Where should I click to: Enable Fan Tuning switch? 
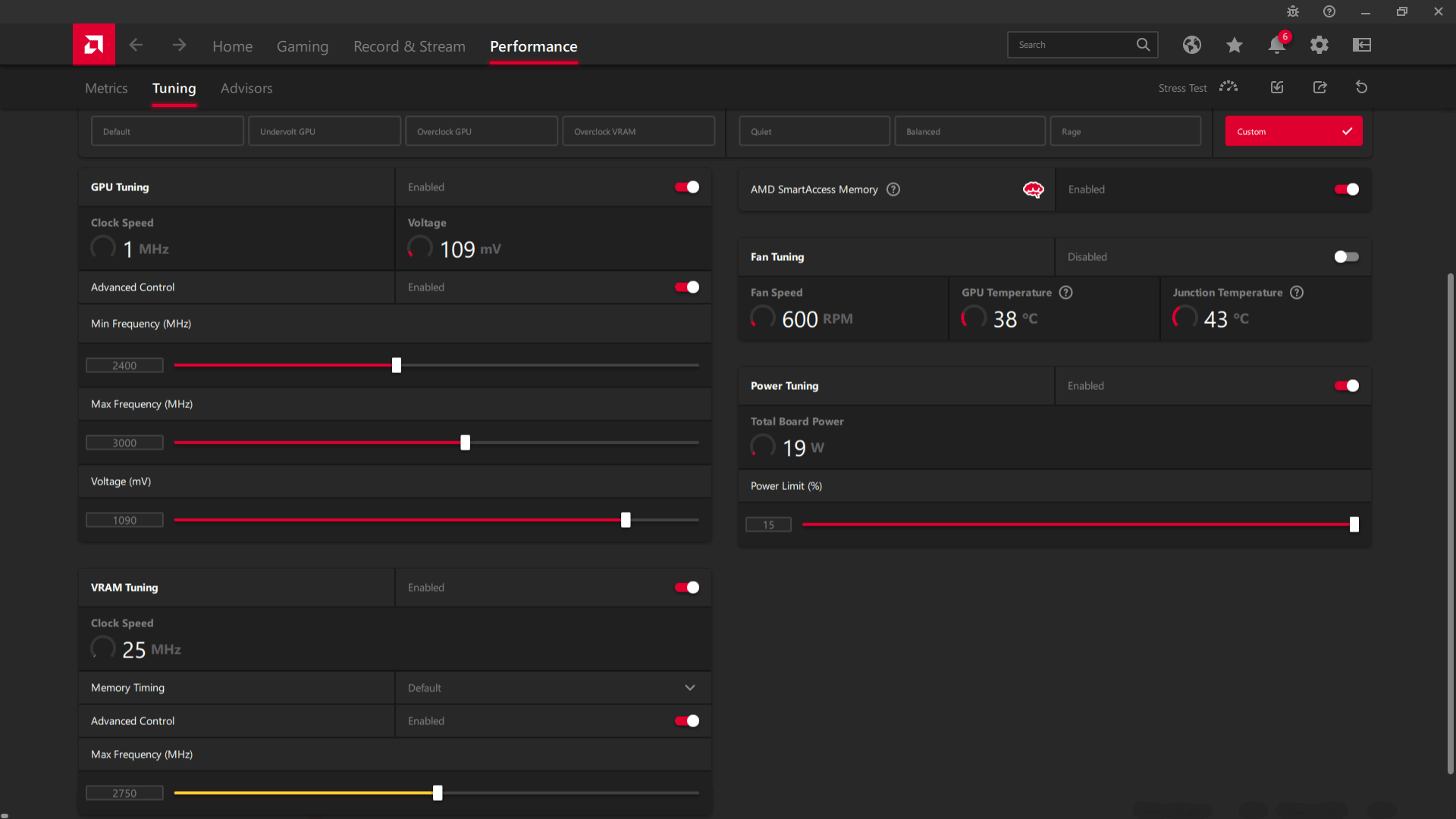[x=1347, y=257]
